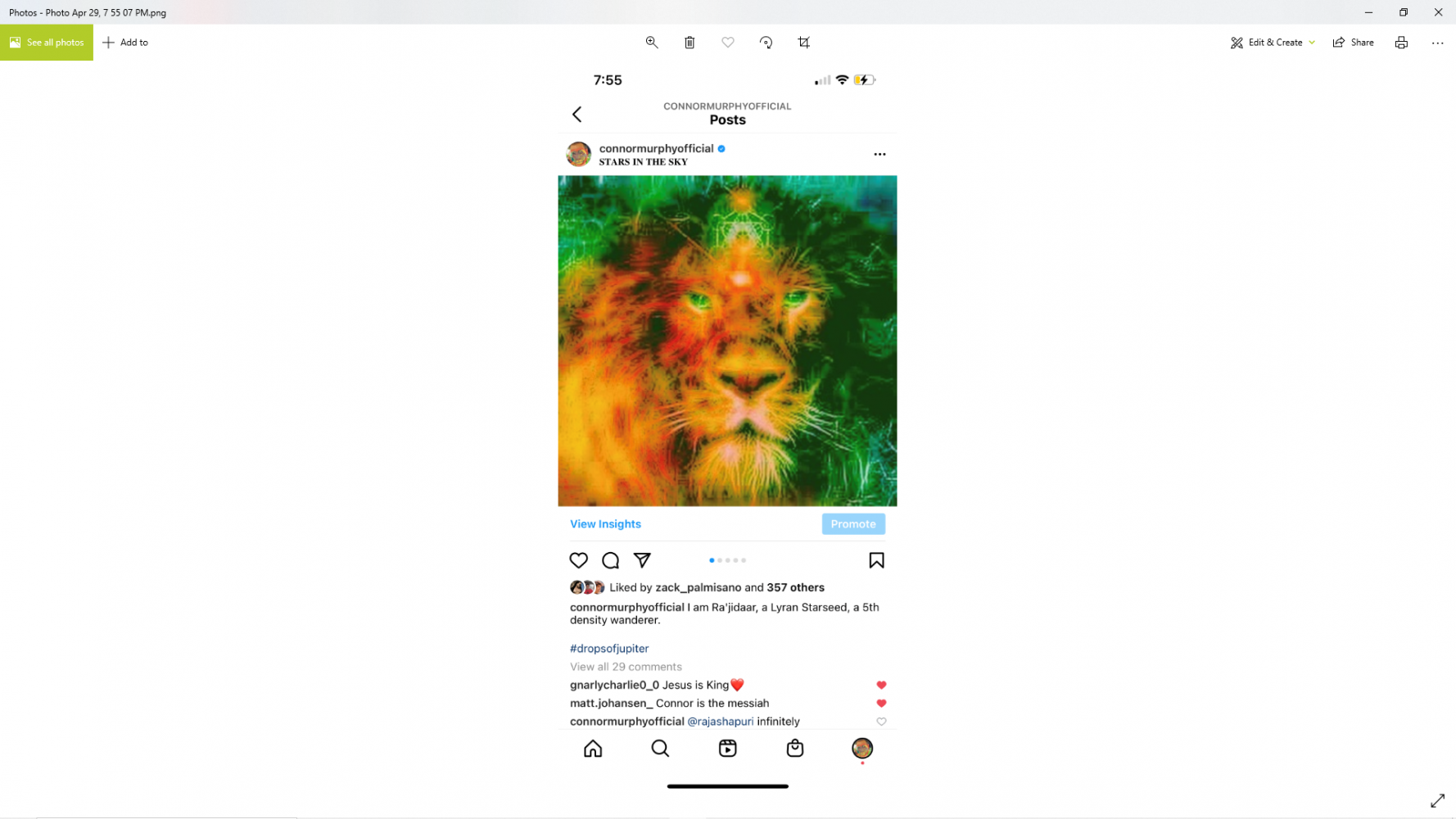Open the View Insights link
1456x819 pixels.
click(605, 524)
